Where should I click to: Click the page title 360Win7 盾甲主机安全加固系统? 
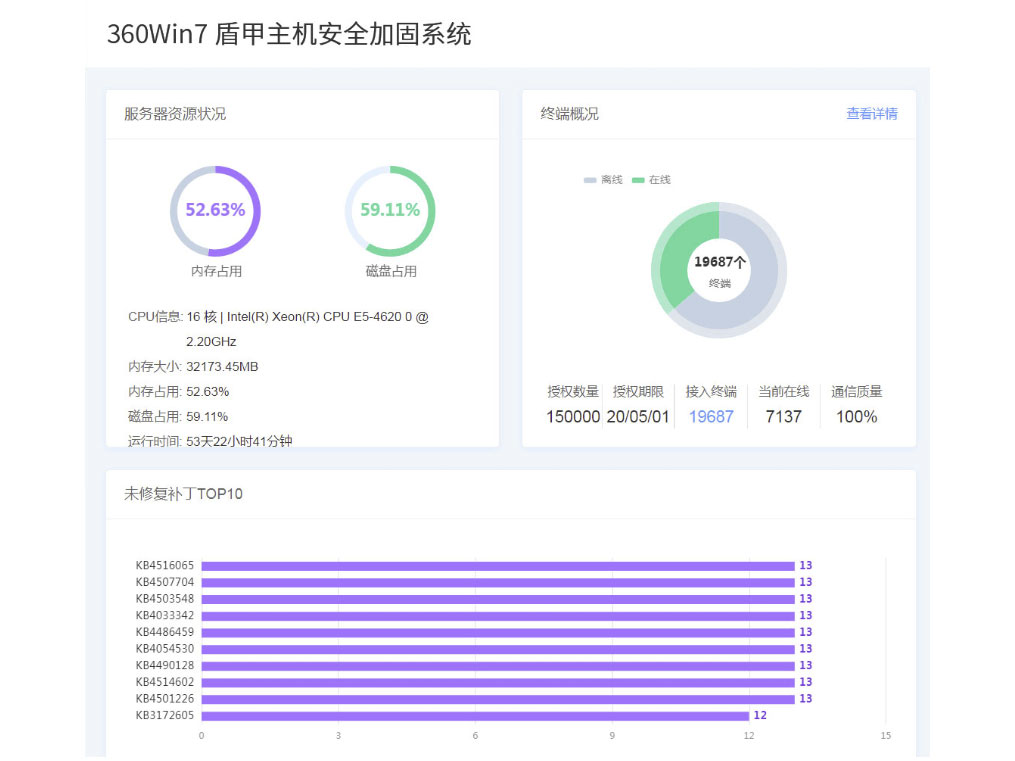[289, 34]
